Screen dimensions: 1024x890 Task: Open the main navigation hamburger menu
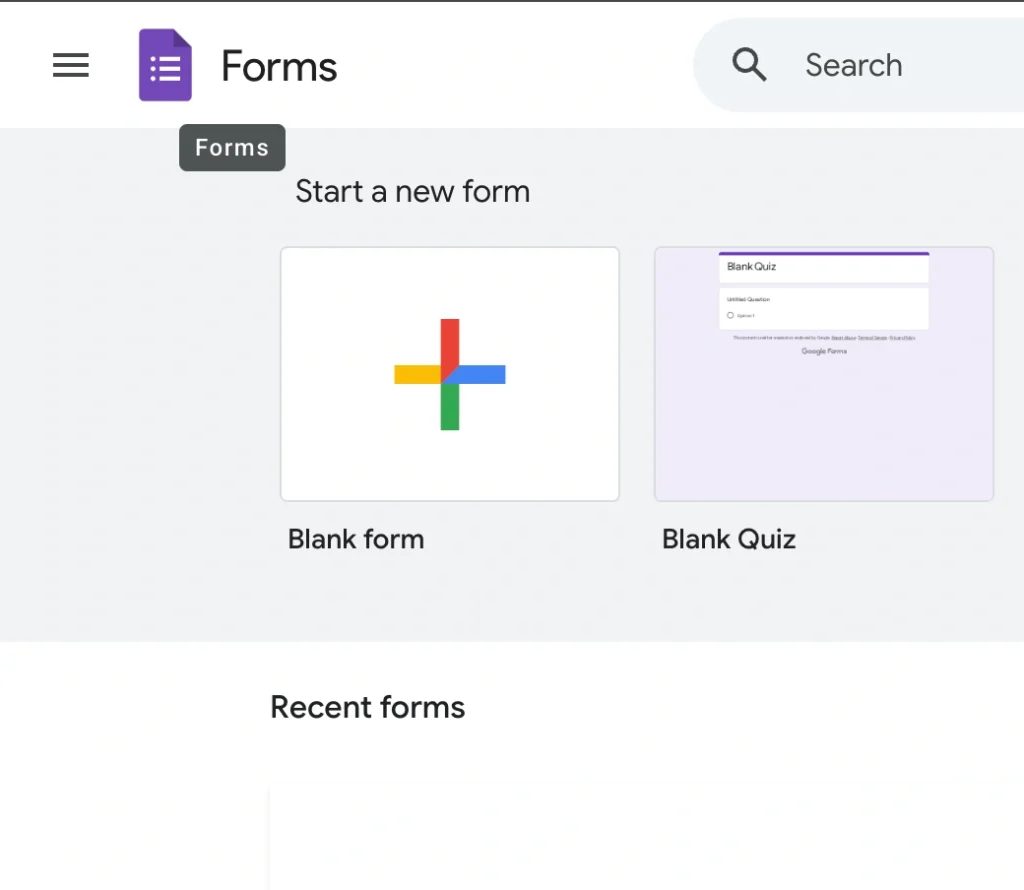point(70,65)
